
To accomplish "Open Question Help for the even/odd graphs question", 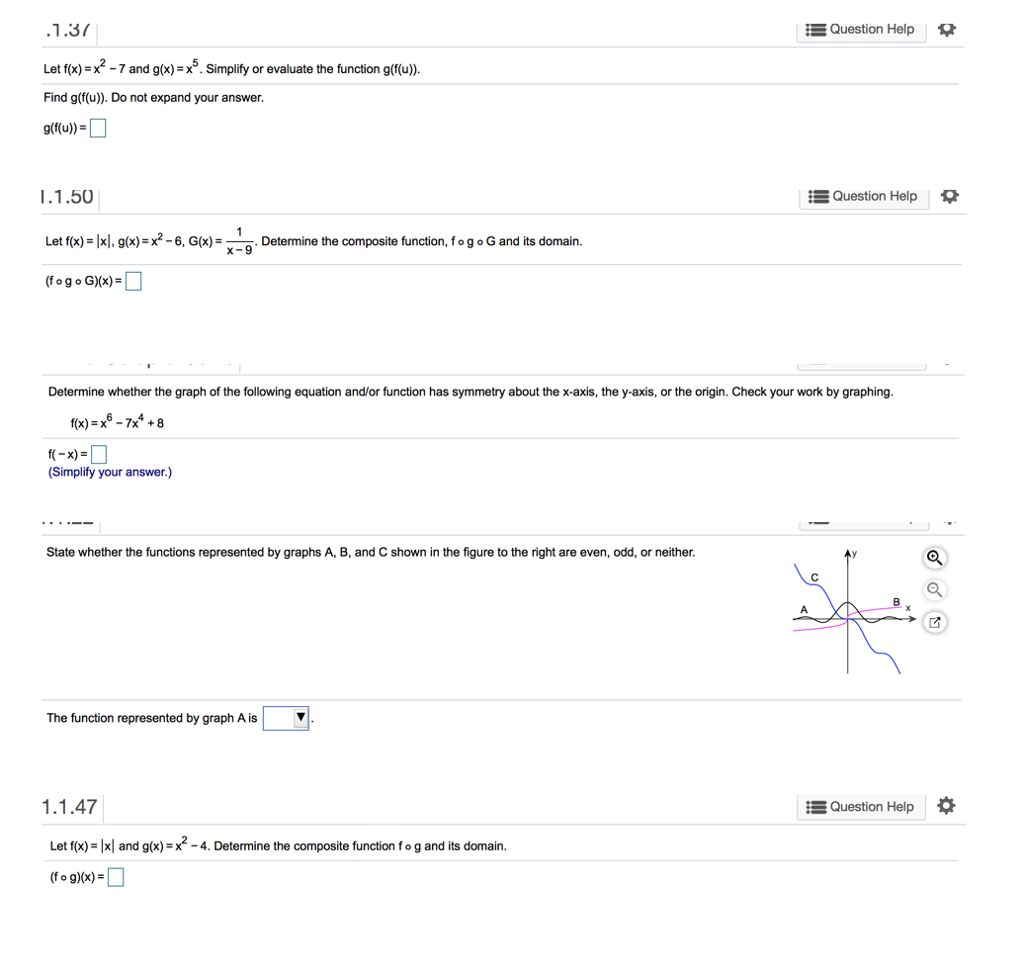I will (x=862, y=521).
